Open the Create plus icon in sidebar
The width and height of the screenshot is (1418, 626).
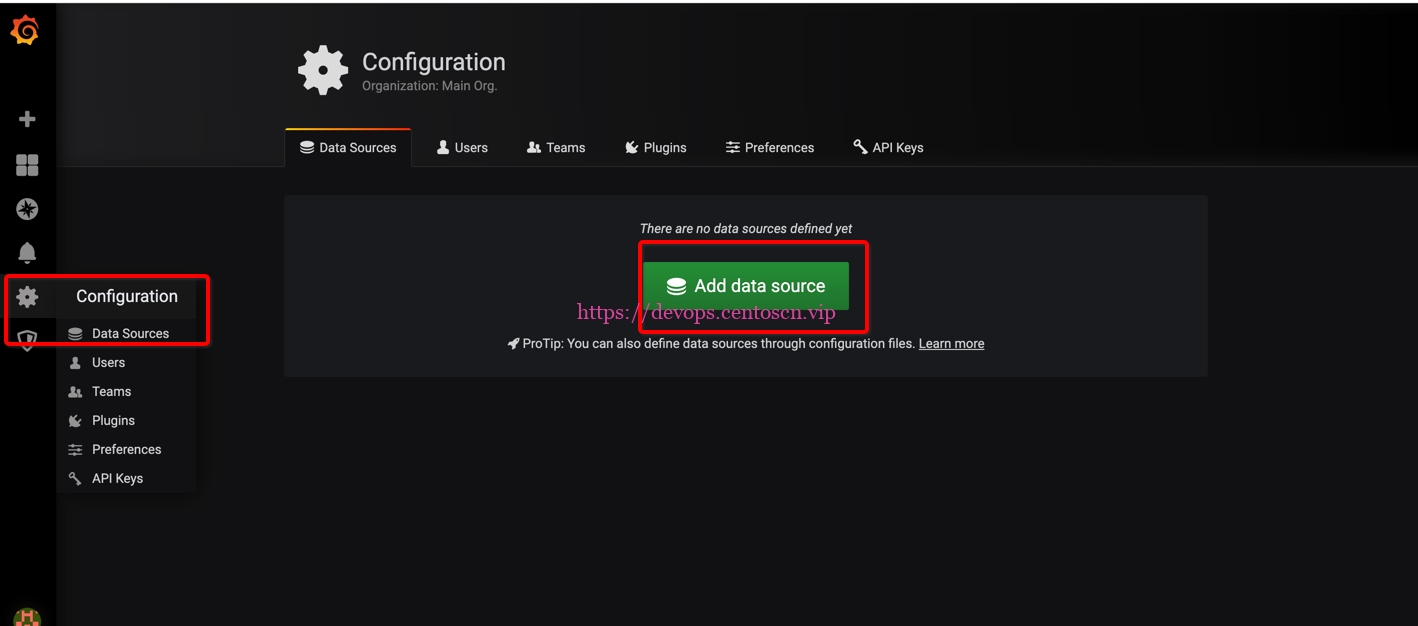click(x=27, y=119)
